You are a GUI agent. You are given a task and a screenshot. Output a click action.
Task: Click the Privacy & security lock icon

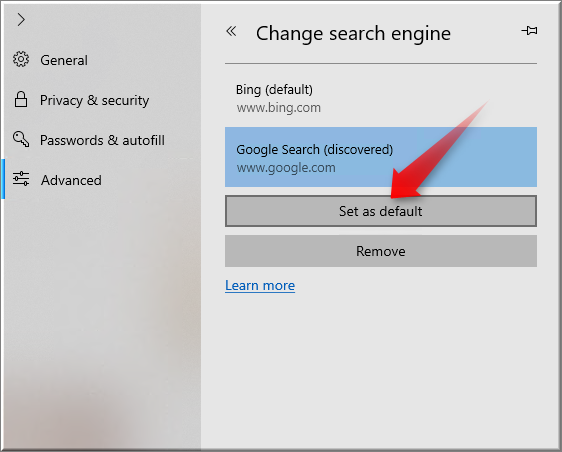pos(21,99)
